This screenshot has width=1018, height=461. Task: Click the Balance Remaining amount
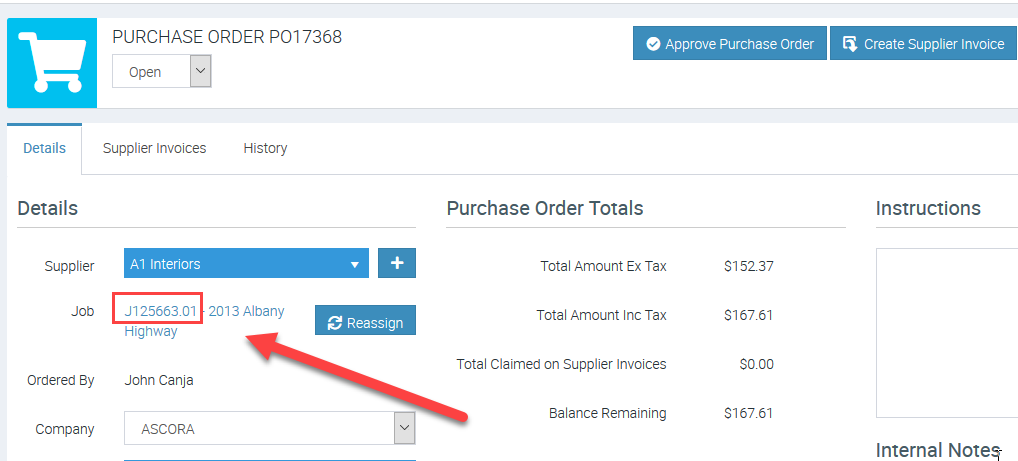[x=748, y=413]
